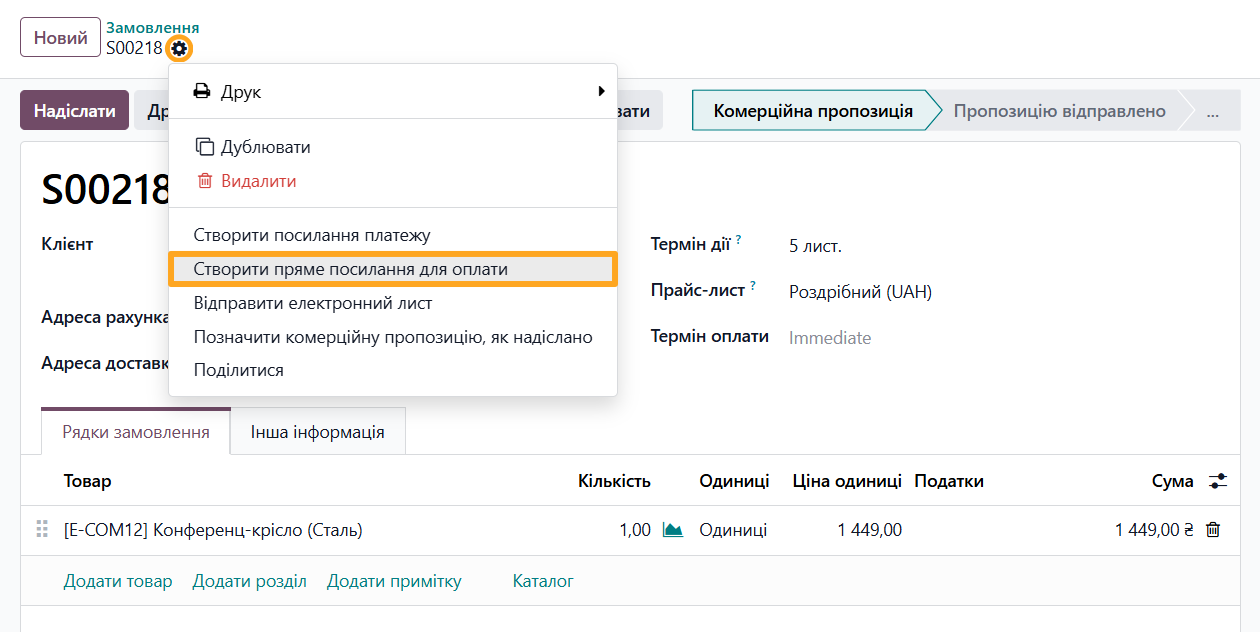Viewport: 1260px width, 632px height.
Task: Click the copy icon beside Дублювати
Action: 204,147
